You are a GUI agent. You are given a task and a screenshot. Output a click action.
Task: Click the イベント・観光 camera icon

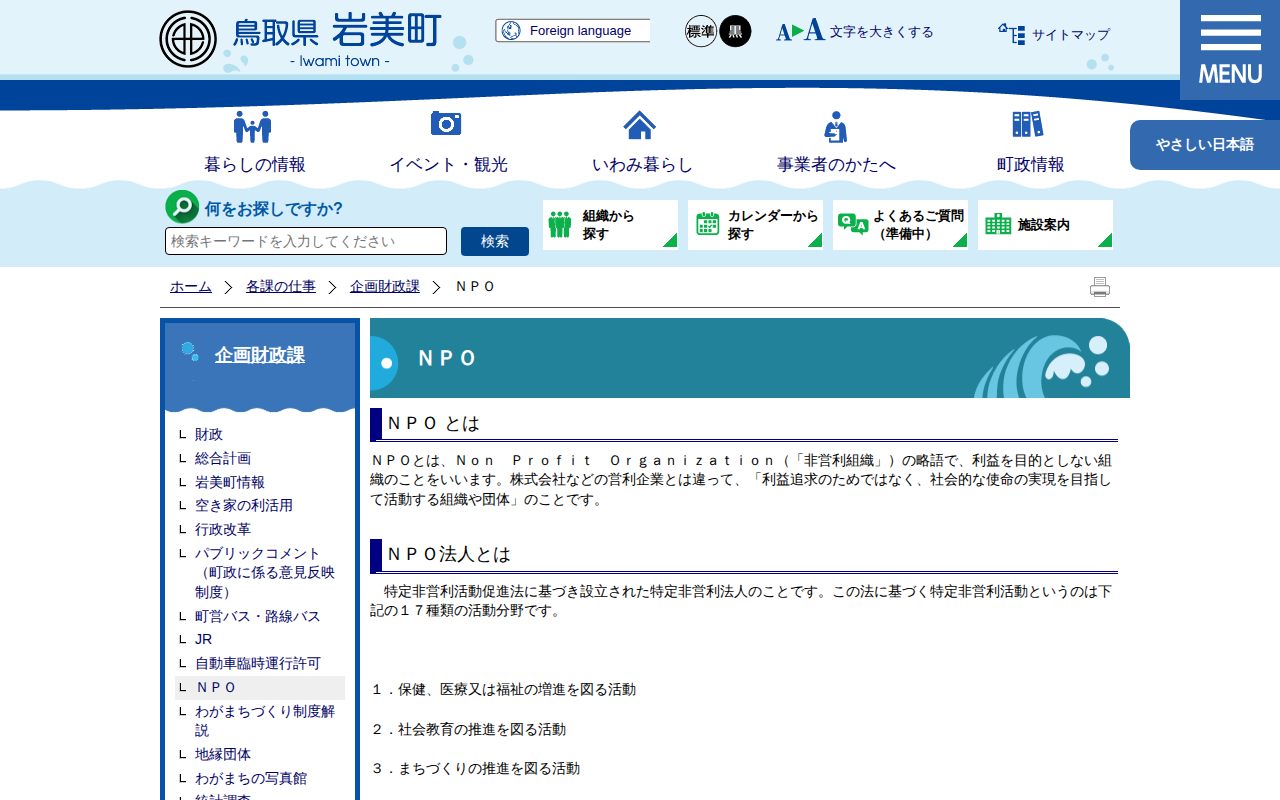(x=446, y=123)
